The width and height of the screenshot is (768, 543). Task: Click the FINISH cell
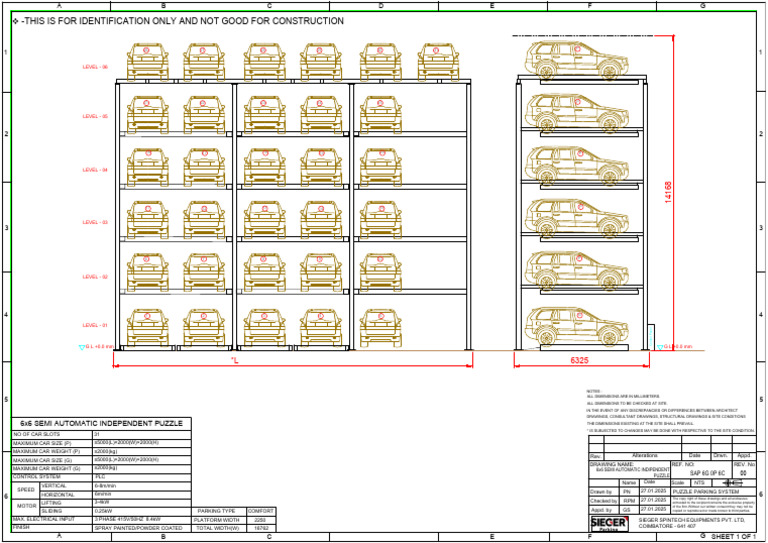coord(52,528)
